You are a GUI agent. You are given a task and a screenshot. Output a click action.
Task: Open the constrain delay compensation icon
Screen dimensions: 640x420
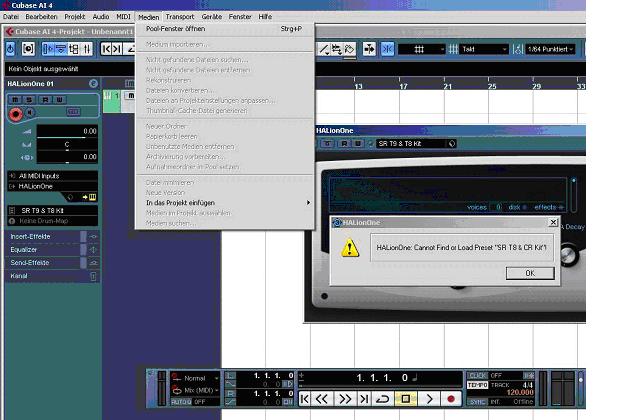28,49
